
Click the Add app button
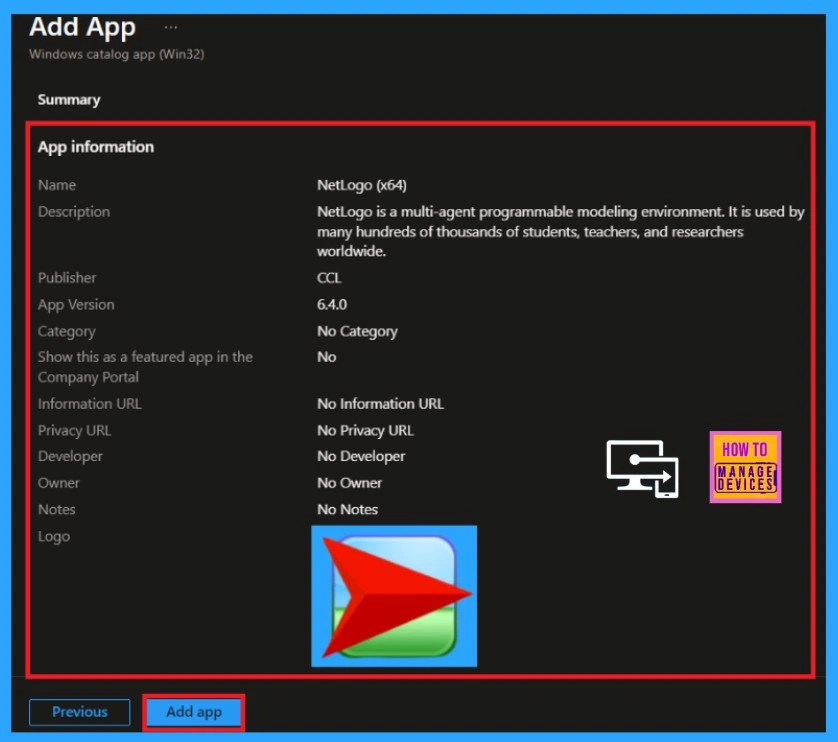194,712
